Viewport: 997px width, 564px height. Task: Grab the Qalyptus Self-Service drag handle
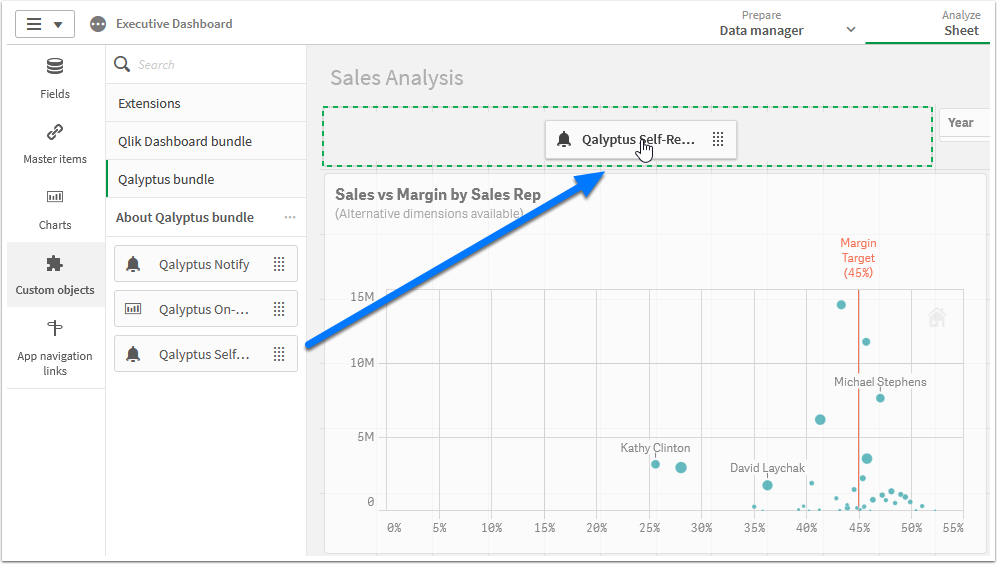[279, 353]
